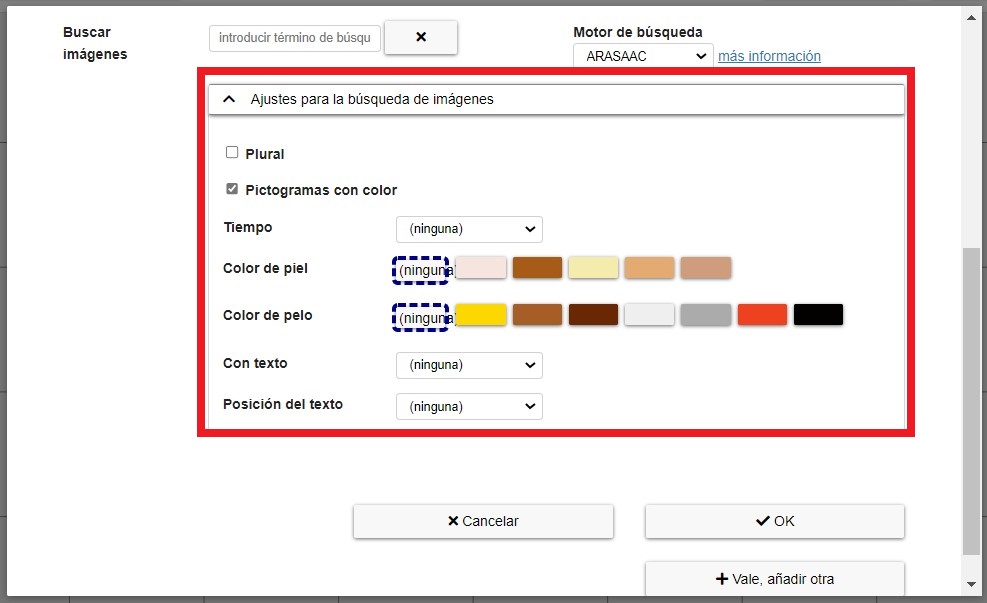Select the blonde yellow hair color swatch

pos(481,313)
